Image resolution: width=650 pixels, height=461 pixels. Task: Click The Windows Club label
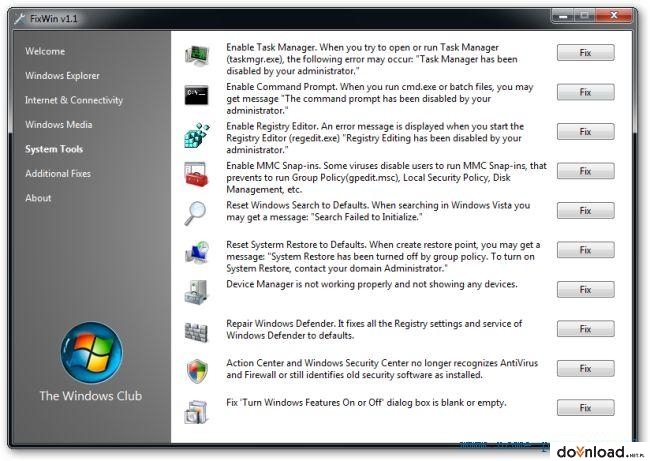coord(91,396)
